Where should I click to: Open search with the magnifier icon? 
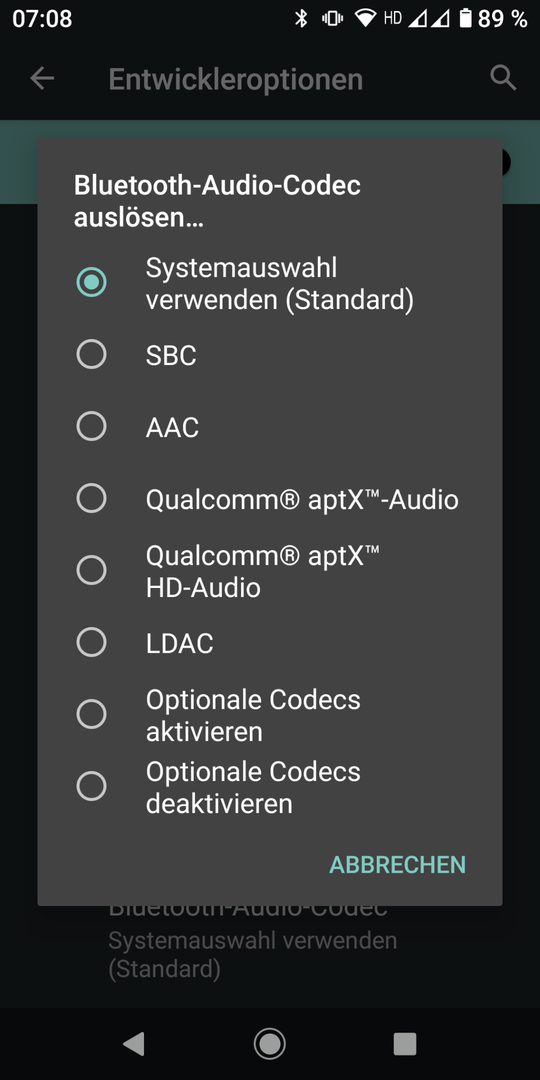click(x=503, y=79)
